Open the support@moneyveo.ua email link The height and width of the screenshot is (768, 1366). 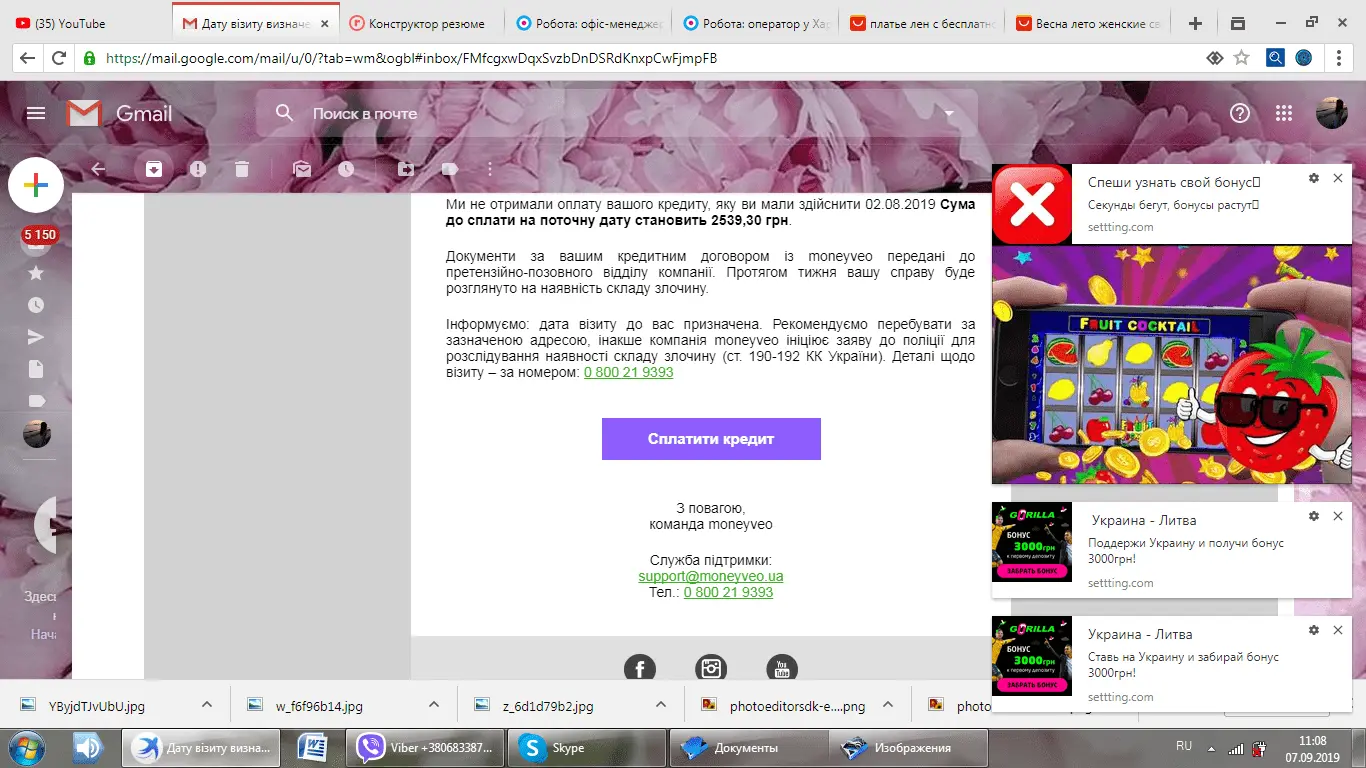711,575
